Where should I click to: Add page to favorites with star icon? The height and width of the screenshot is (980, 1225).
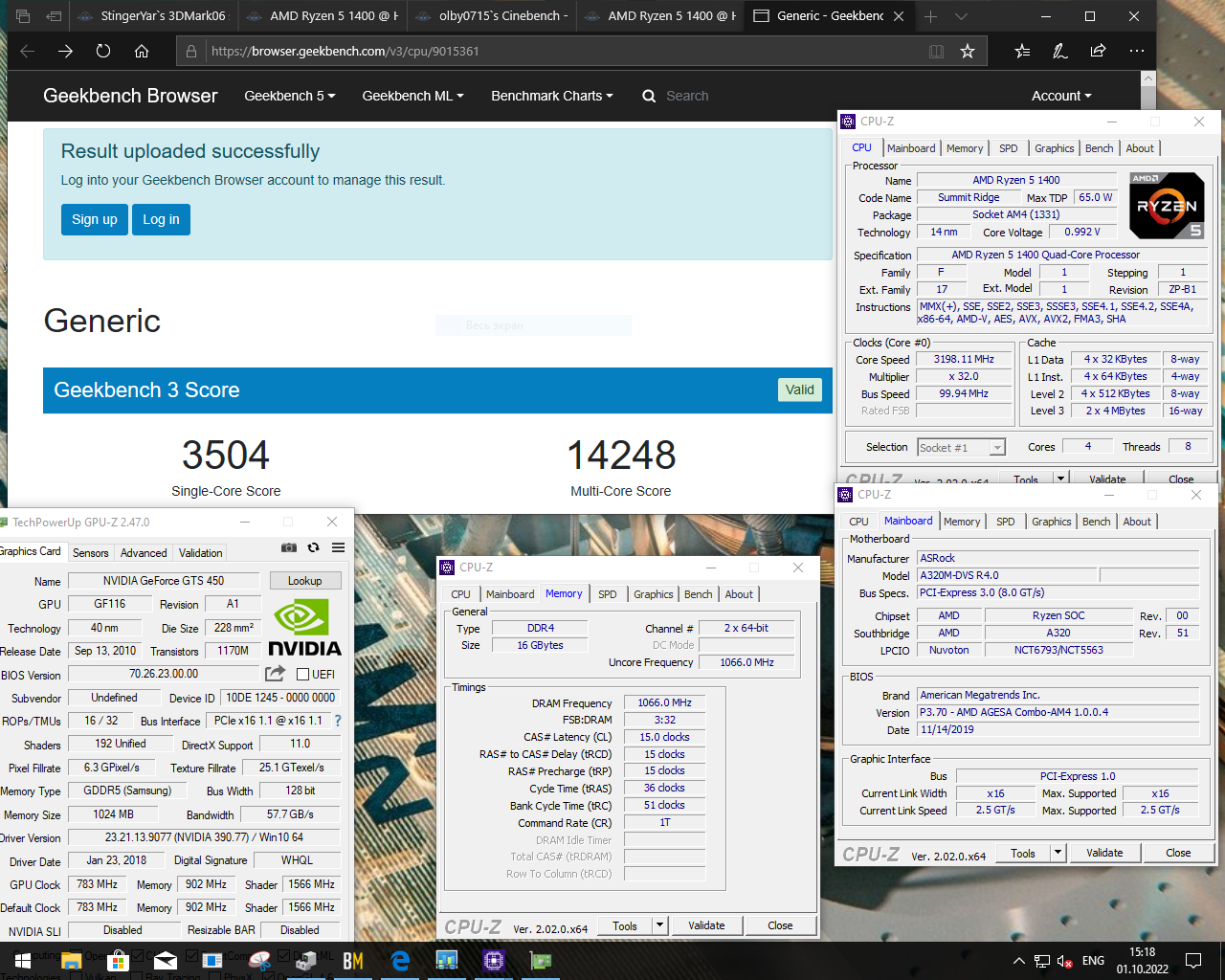tap(968, 51)
